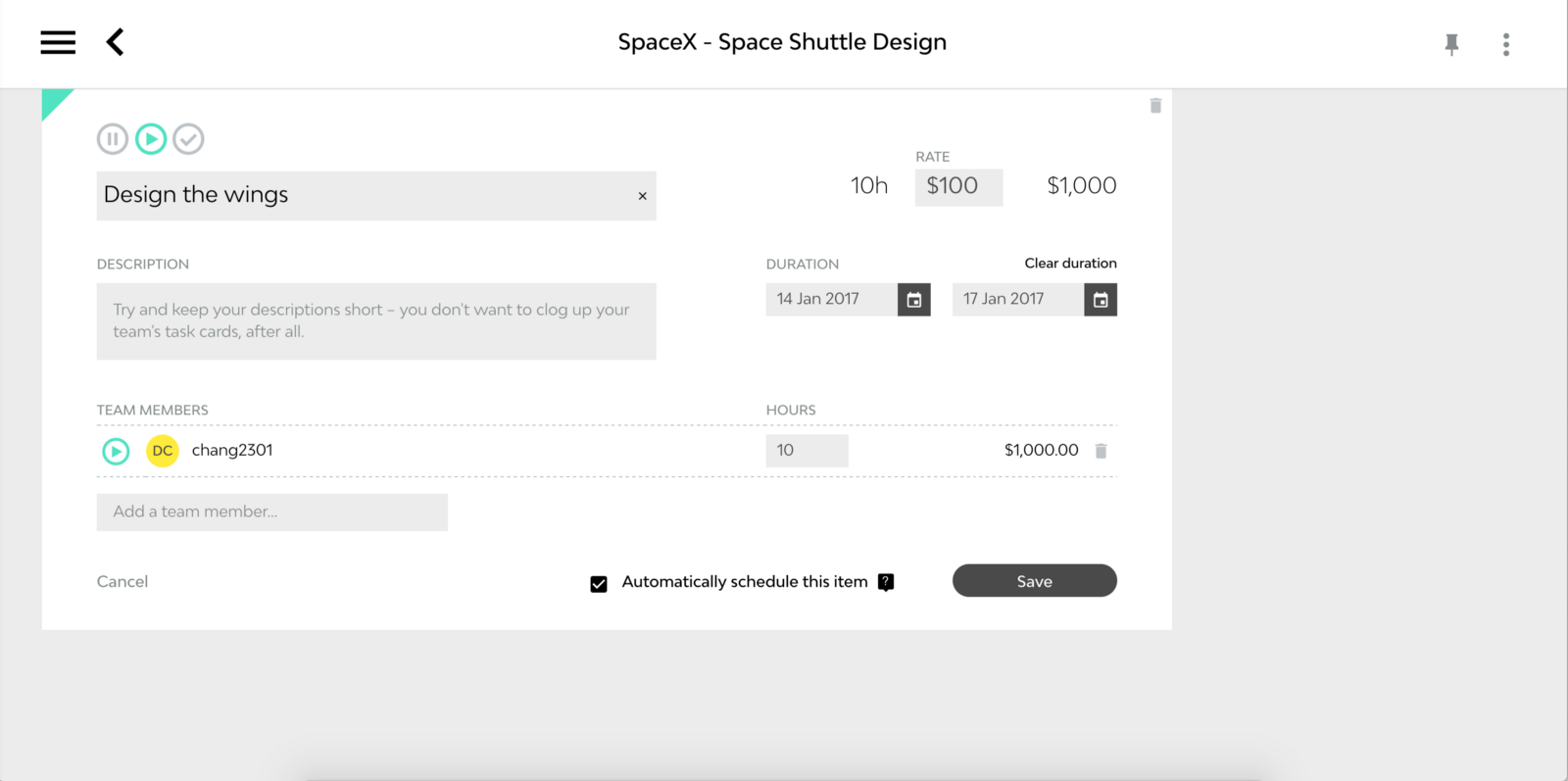Pause the task with the pause icon
Viewport: 1568px width, 781px height.
(x=113, y=139)
